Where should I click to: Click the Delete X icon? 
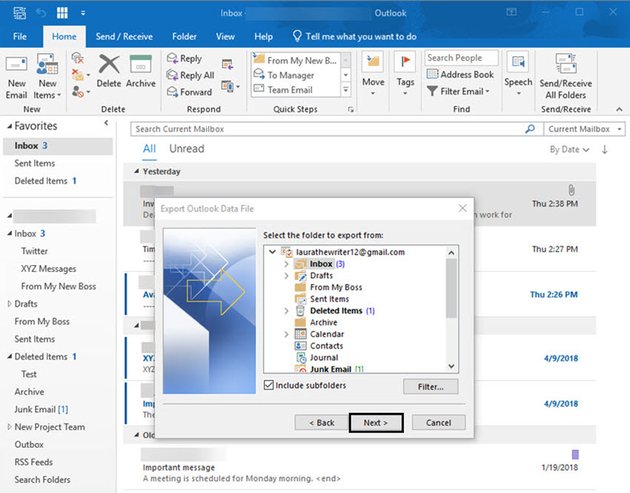pos(109,64)
